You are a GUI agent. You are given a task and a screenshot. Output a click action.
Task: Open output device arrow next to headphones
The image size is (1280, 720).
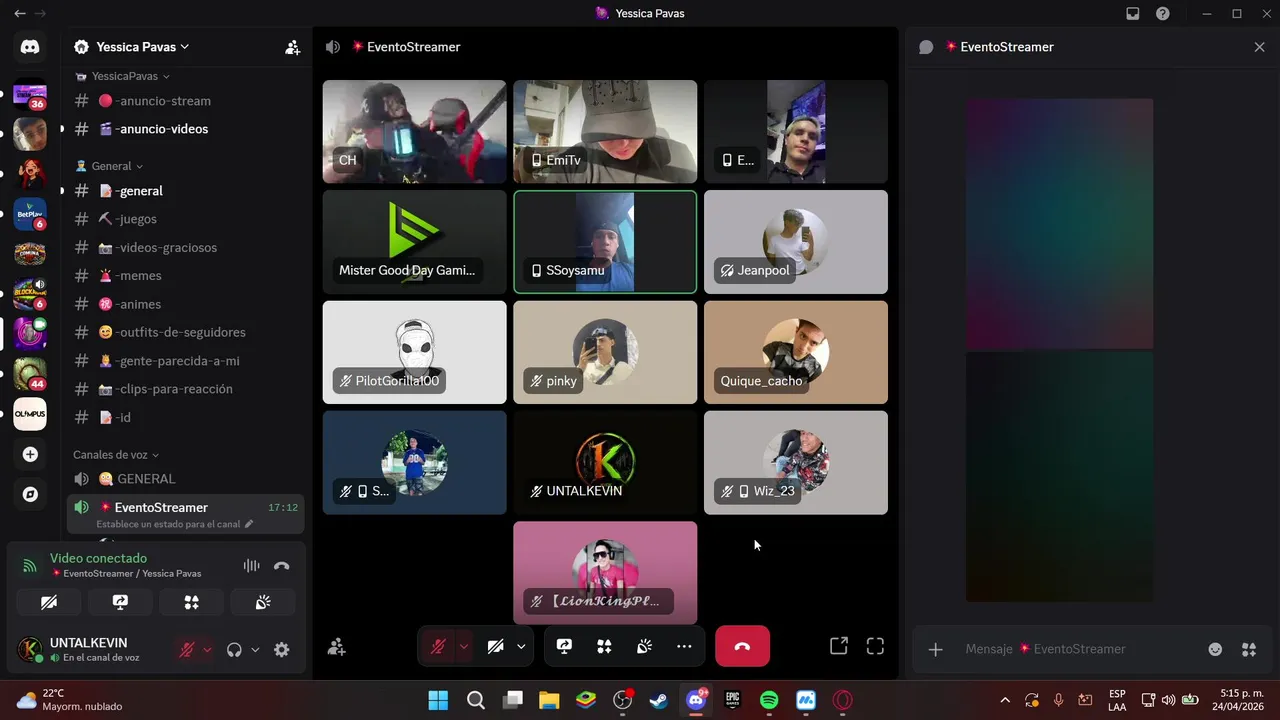255,650
